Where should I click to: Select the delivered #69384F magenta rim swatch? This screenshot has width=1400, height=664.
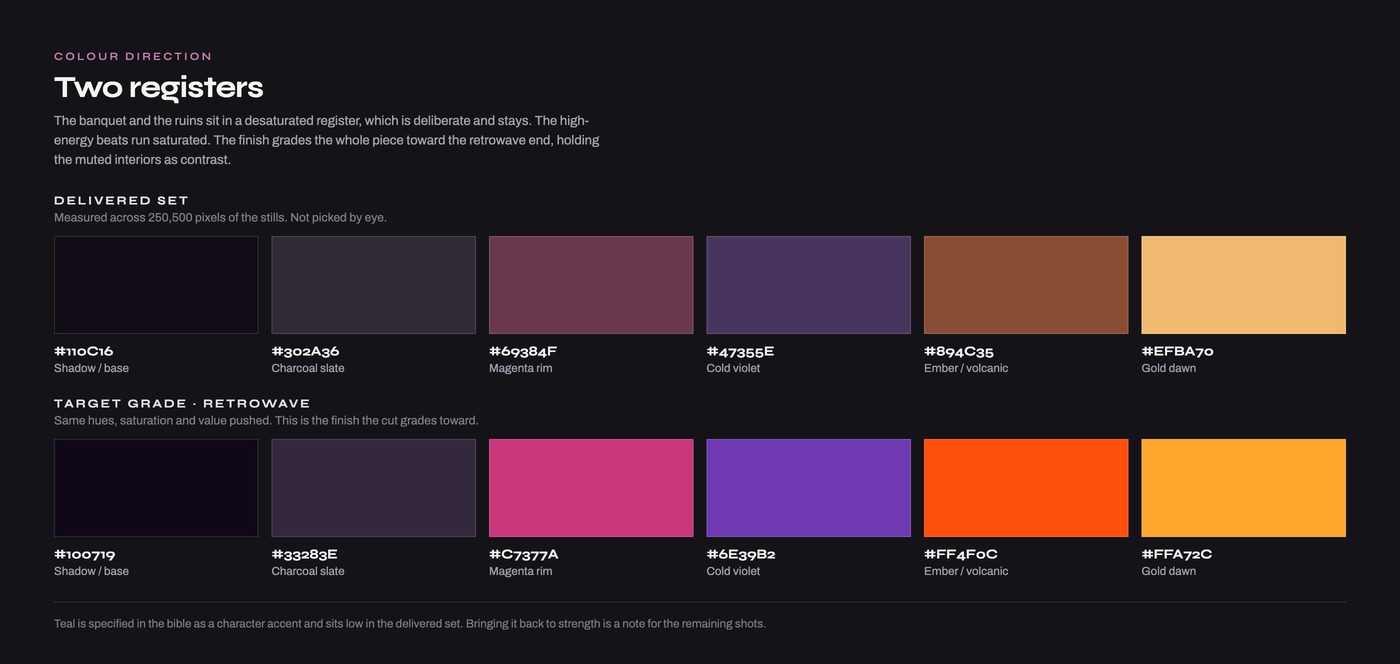click(591, 285)
